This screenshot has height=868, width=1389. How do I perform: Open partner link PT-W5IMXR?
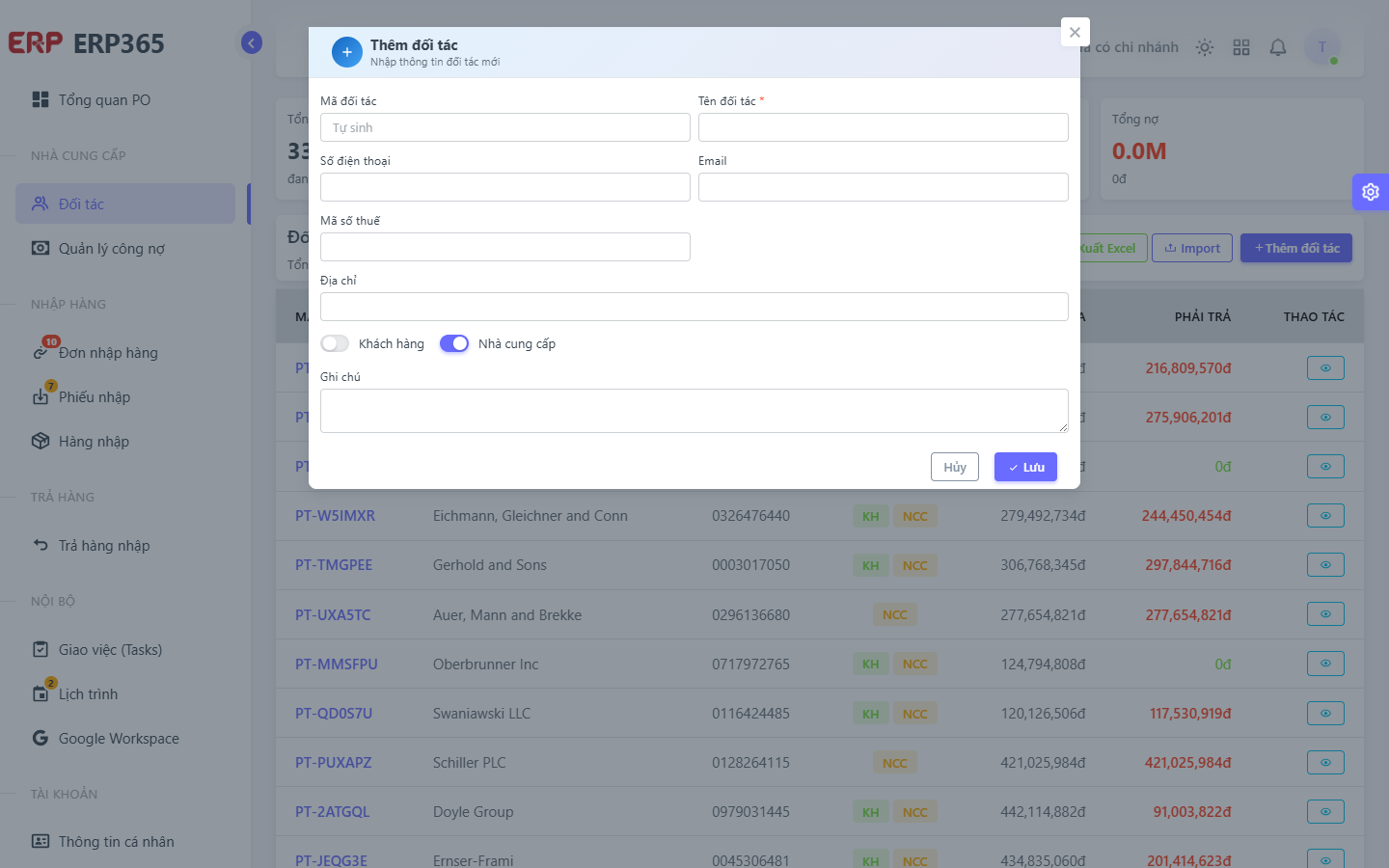click(x=335, y=516)
